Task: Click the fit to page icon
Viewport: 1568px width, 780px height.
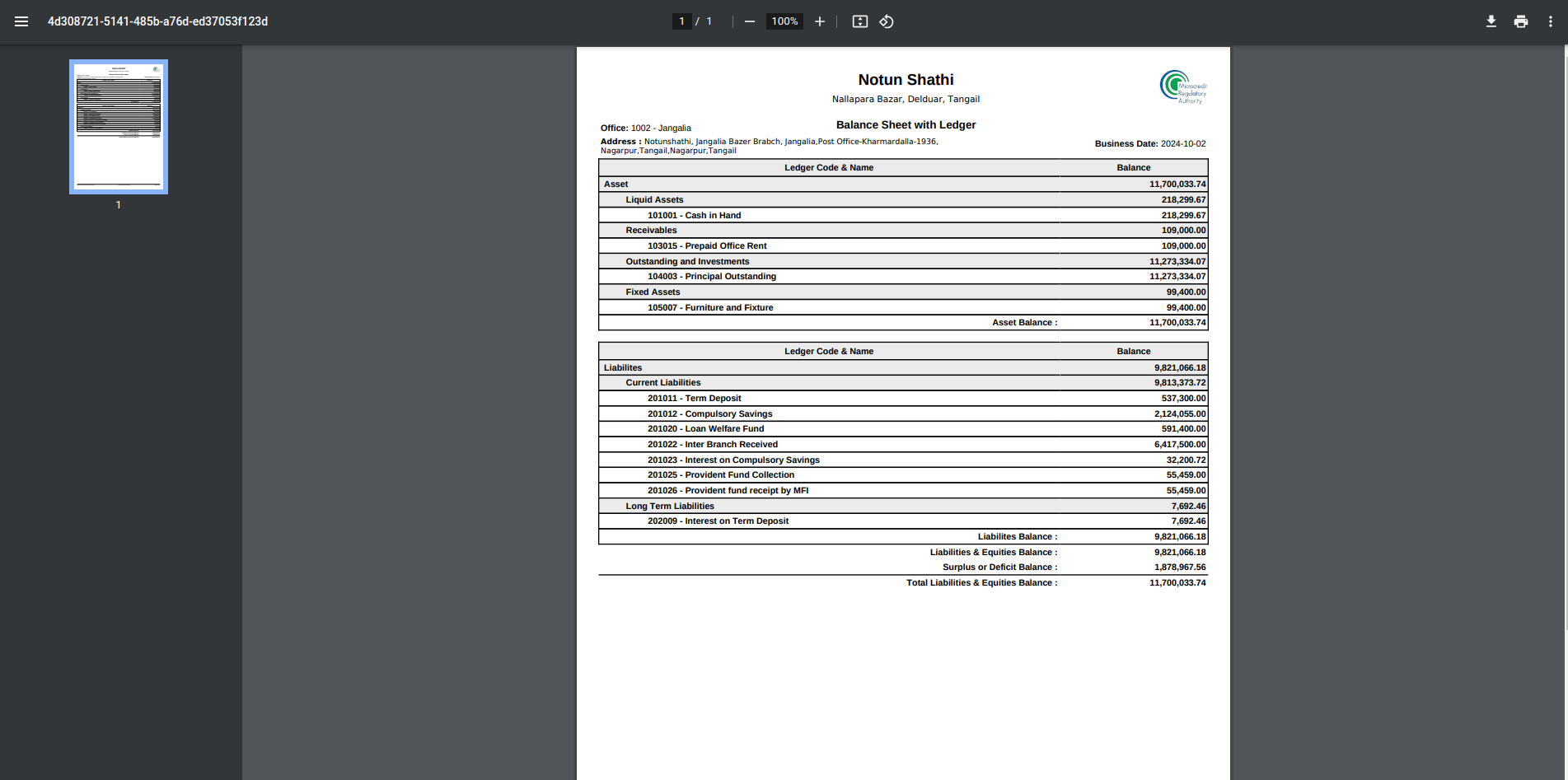Action: 860,21
